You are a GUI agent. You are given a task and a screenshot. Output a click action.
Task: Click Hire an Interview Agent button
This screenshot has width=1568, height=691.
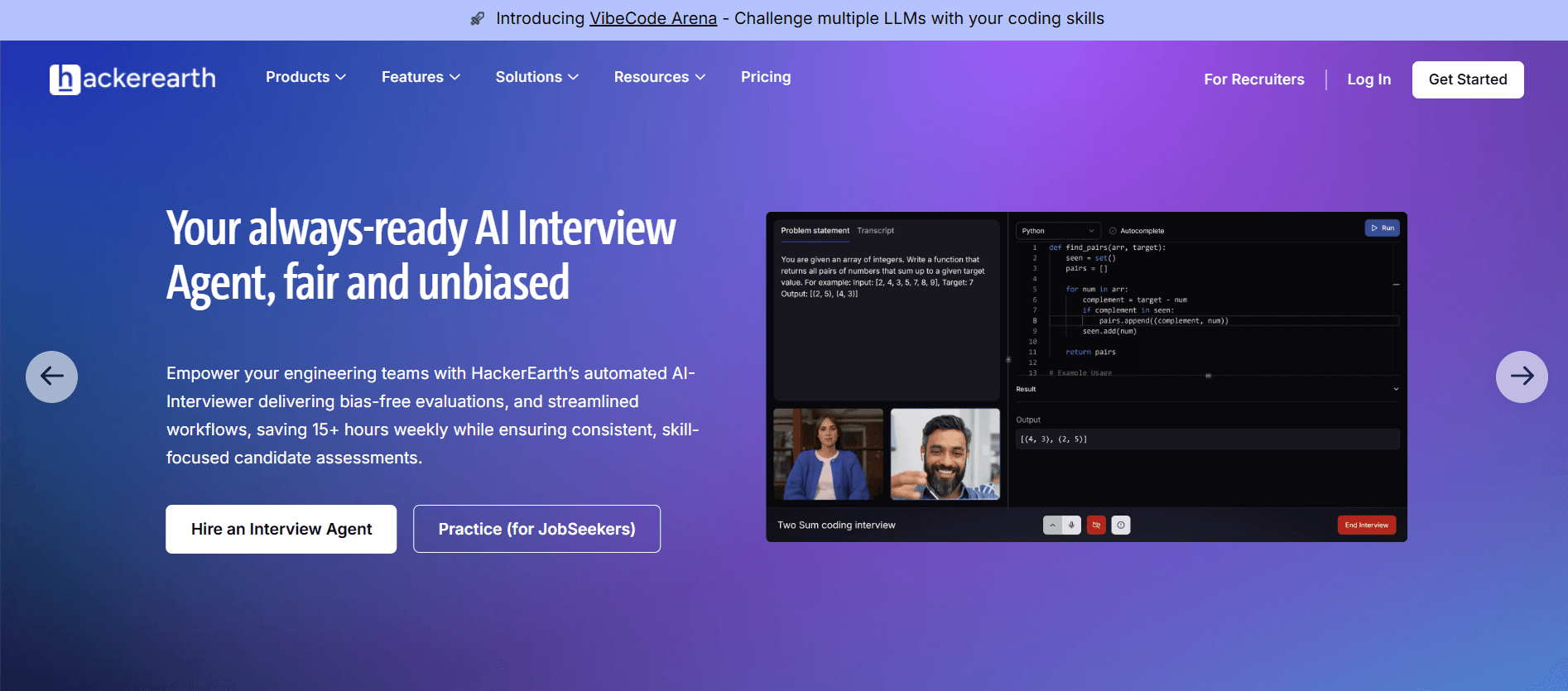tap(281, 529)
